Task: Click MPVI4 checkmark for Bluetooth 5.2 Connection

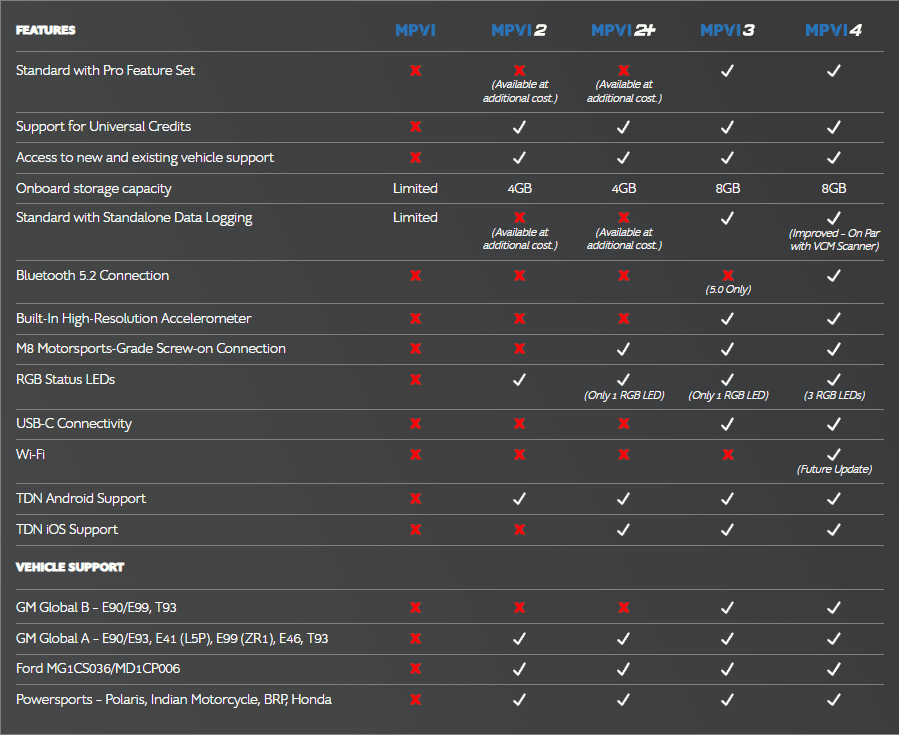Action: tap(834, 276)
